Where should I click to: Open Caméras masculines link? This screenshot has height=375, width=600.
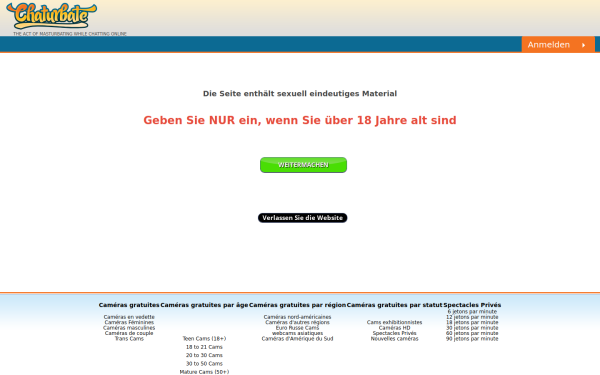click(x=129, y=328)
